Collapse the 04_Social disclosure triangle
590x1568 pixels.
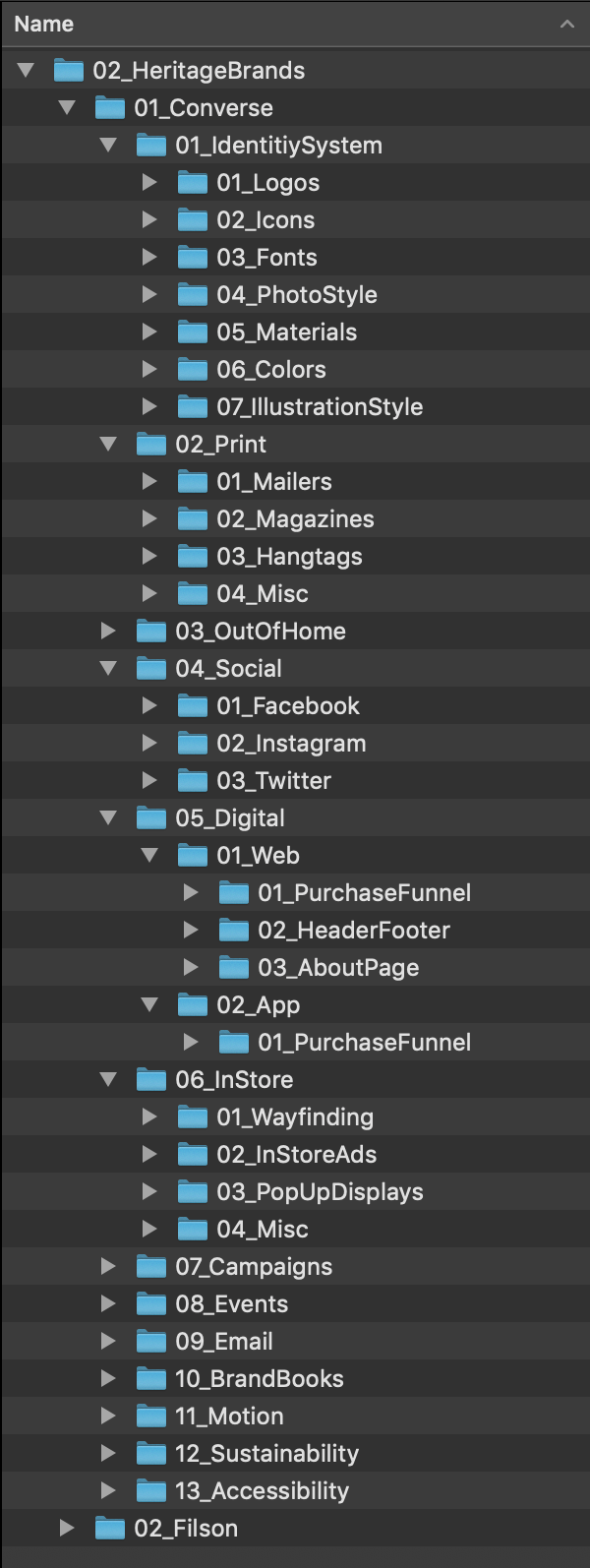(x=108, y=668)
